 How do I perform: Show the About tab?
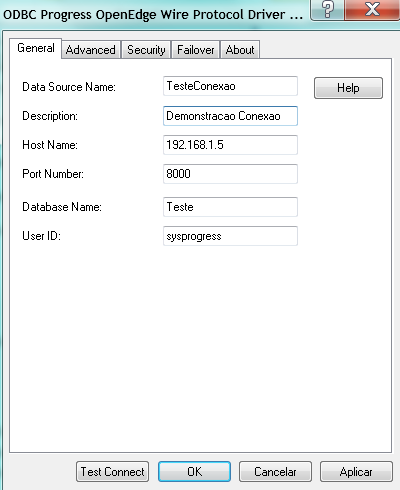[x=240, y=50]
